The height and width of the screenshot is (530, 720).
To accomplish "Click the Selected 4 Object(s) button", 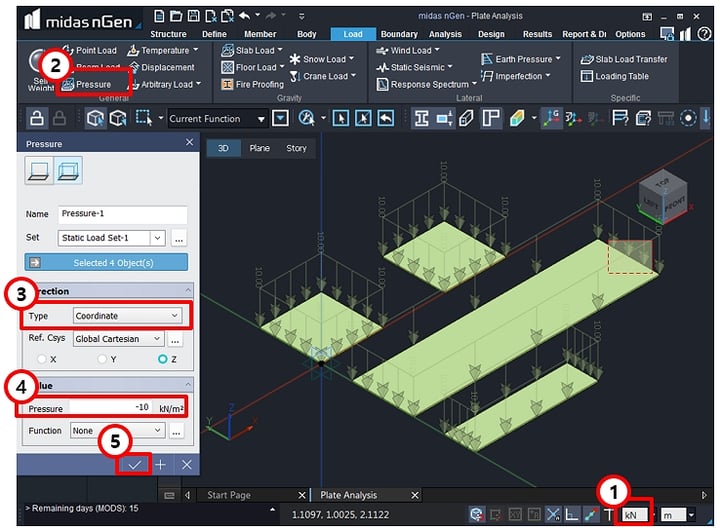I will [x=106, y=263].
